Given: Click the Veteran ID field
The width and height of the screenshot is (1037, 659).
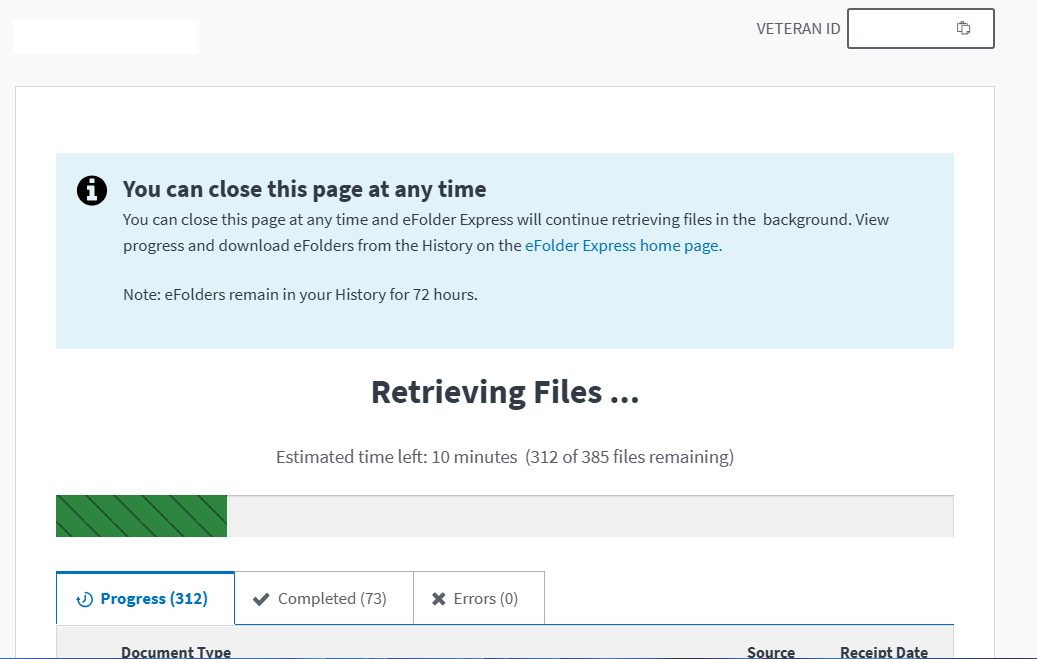Looking at the screenshot, I should [921, 28].
